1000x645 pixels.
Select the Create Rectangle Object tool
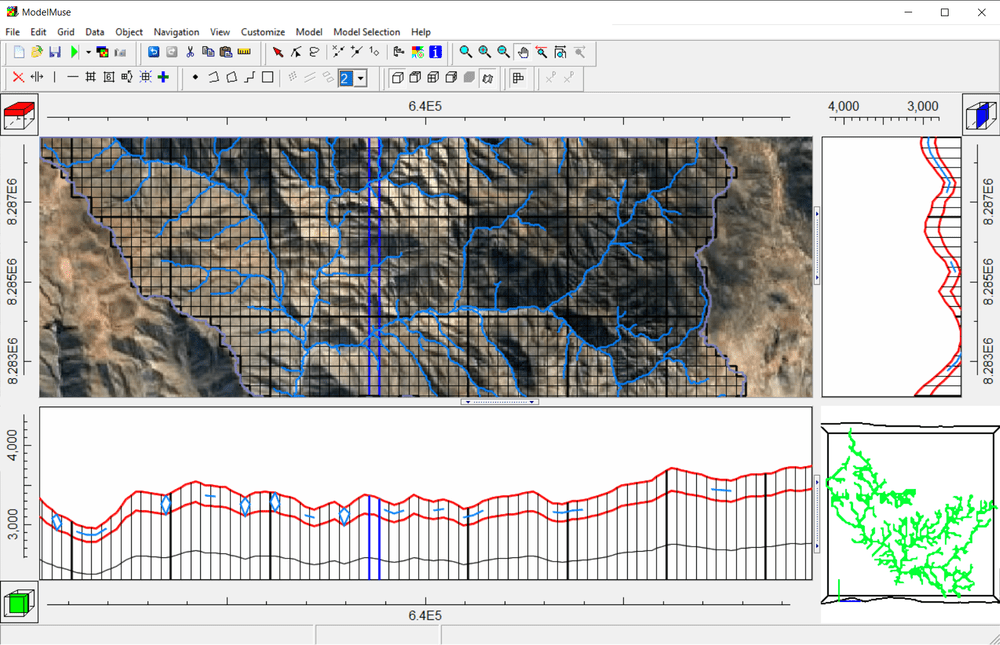(x=268, y=77)
